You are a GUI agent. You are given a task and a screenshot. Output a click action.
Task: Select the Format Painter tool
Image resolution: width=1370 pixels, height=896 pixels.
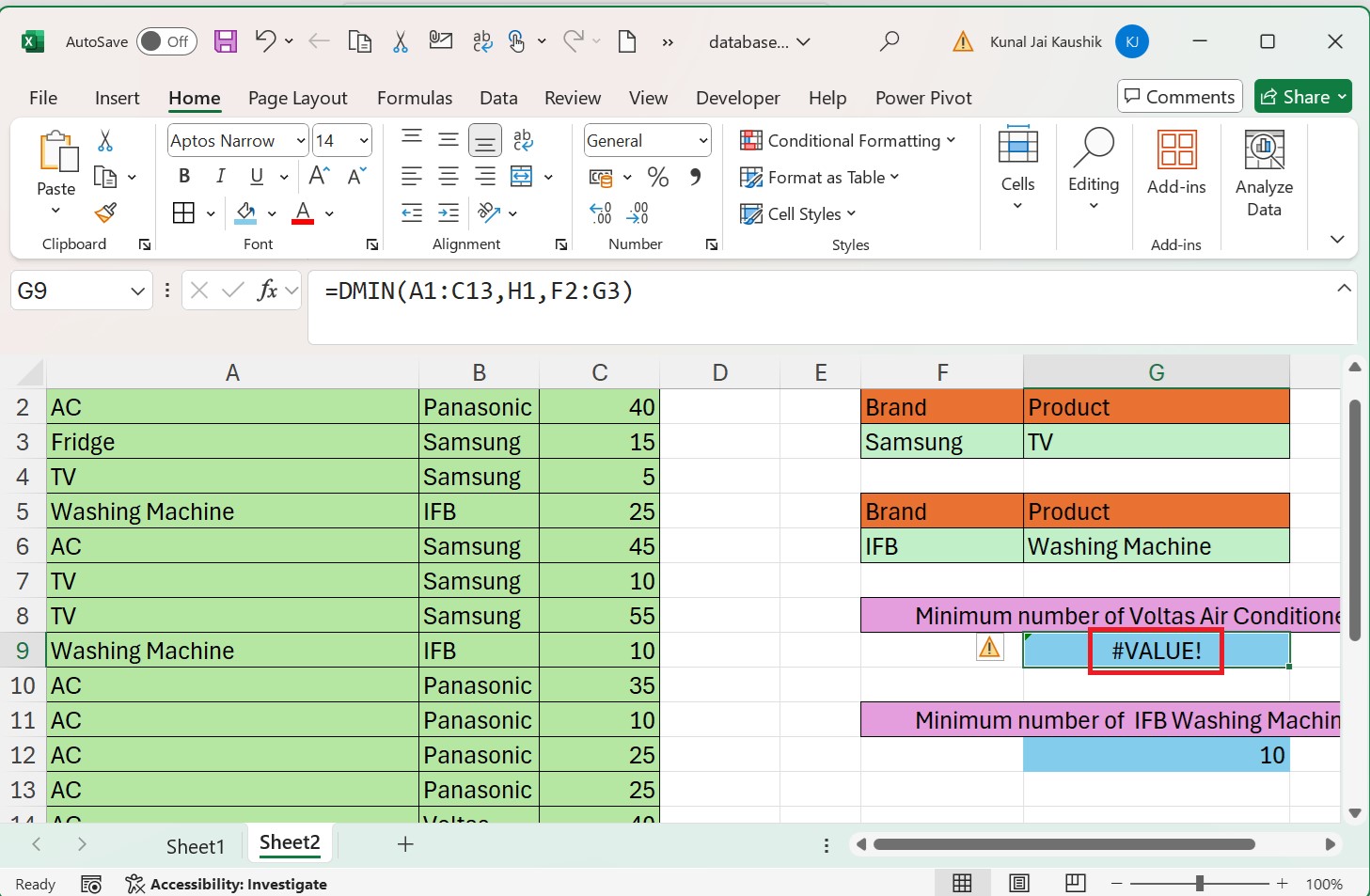point(105,214)
